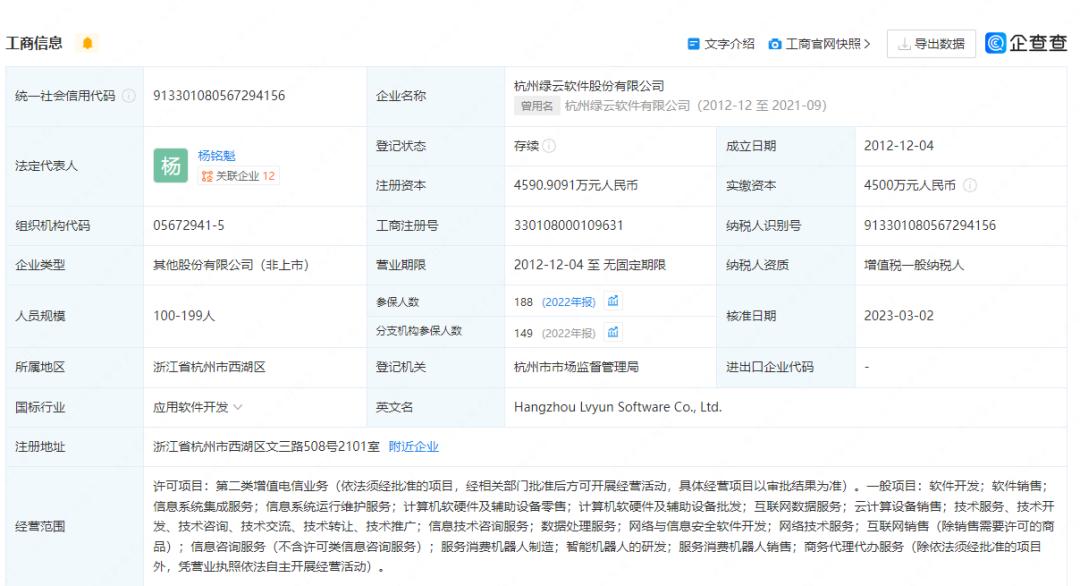Select 注册资本 value 4590.9091万元人民币

pos(576,185)
